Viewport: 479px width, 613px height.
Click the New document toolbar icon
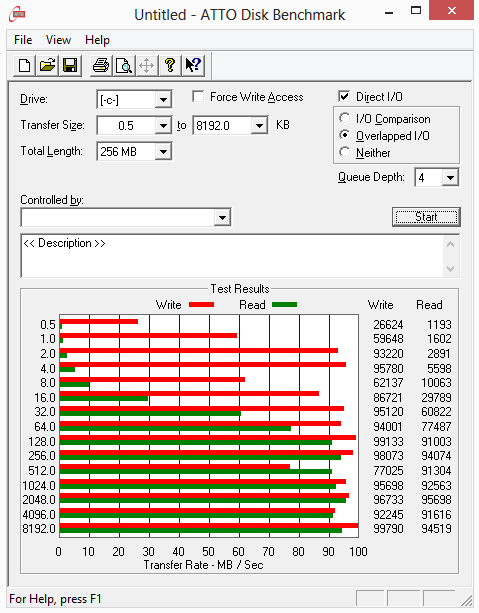pos(24,65)
